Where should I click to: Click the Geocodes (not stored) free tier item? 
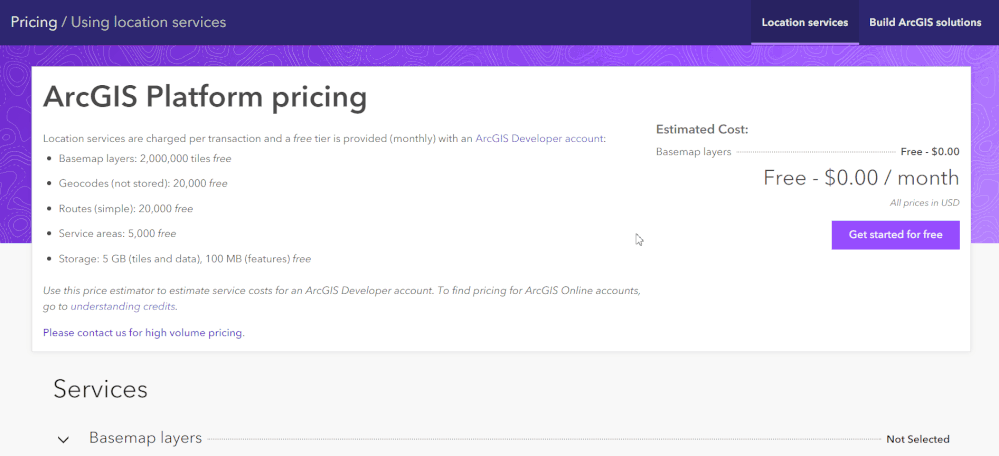(143, 184)
